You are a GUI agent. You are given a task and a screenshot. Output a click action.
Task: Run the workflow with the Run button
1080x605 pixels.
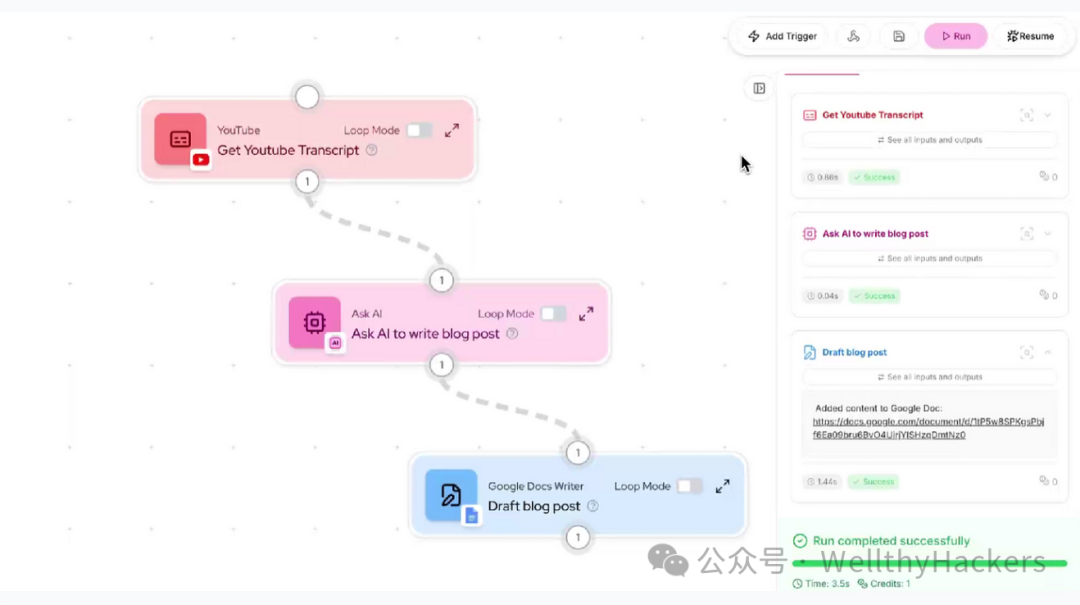[x=956, y=36]
